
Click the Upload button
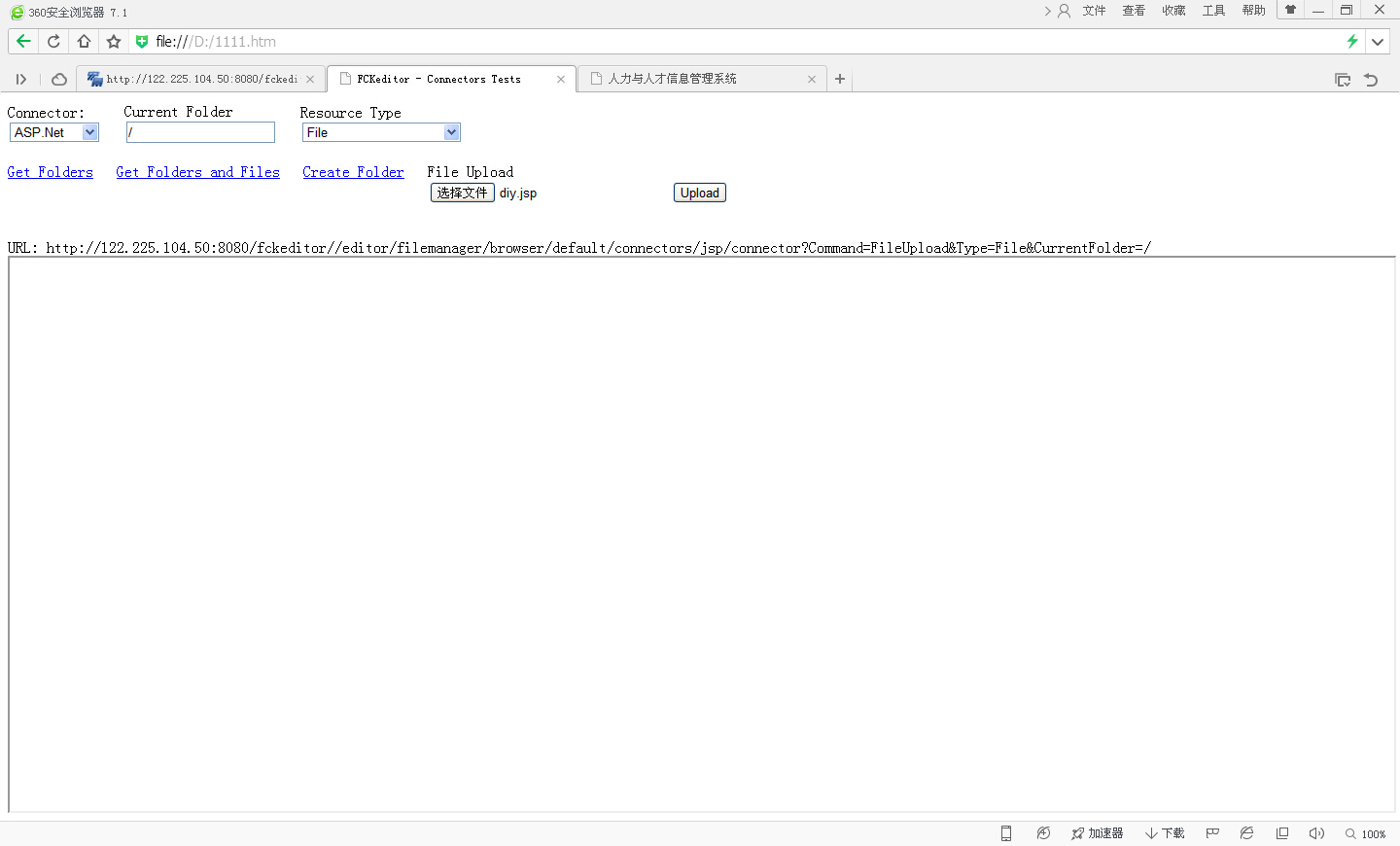pyautogui.click(x=700, y=193)
